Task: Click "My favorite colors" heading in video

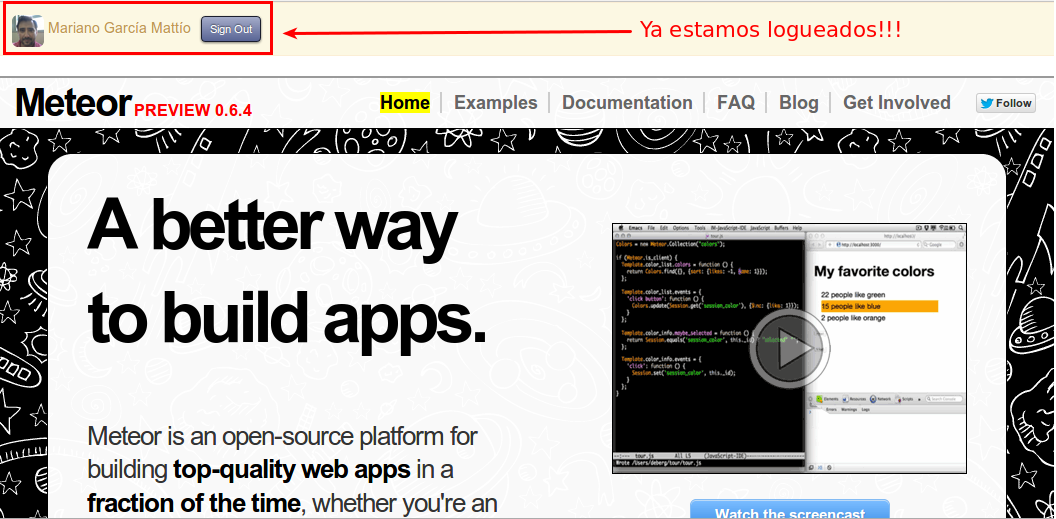Action: point(874,271)
